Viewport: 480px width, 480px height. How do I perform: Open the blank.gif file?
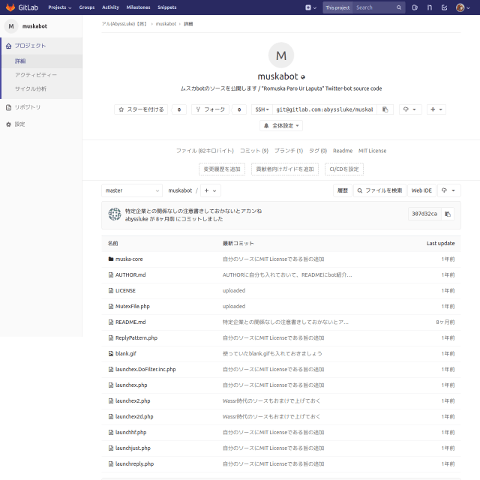tap(126, 354)
